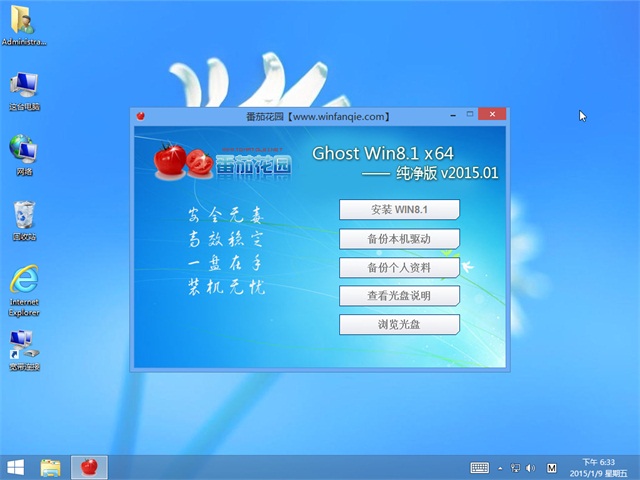Click the network status tray icon
Screen dimensions: 640x480
pos(515,467)
